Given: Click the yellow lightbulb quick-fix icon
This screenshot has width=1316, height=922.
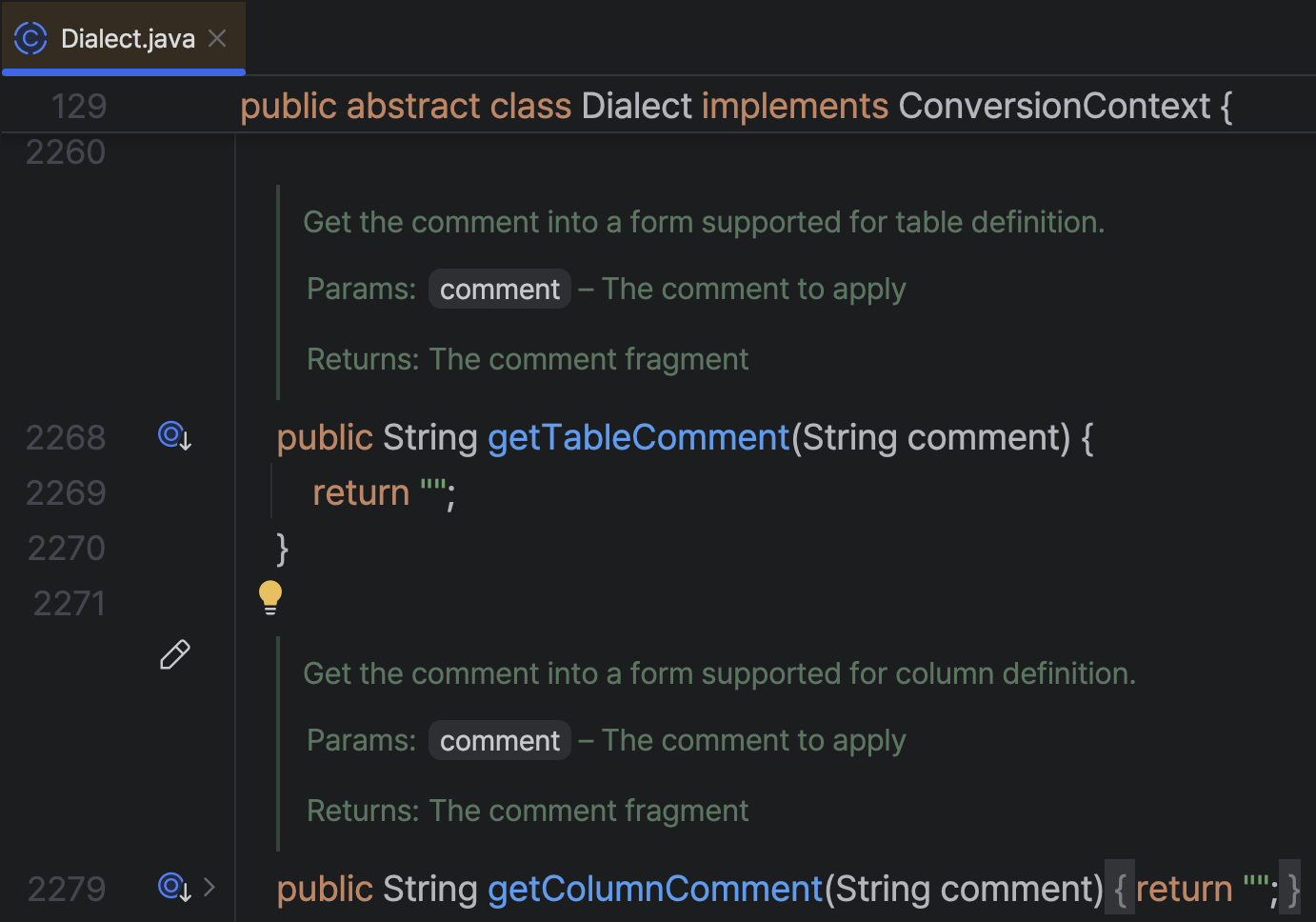Looking at the screenshot, I should tap(270, 597).
